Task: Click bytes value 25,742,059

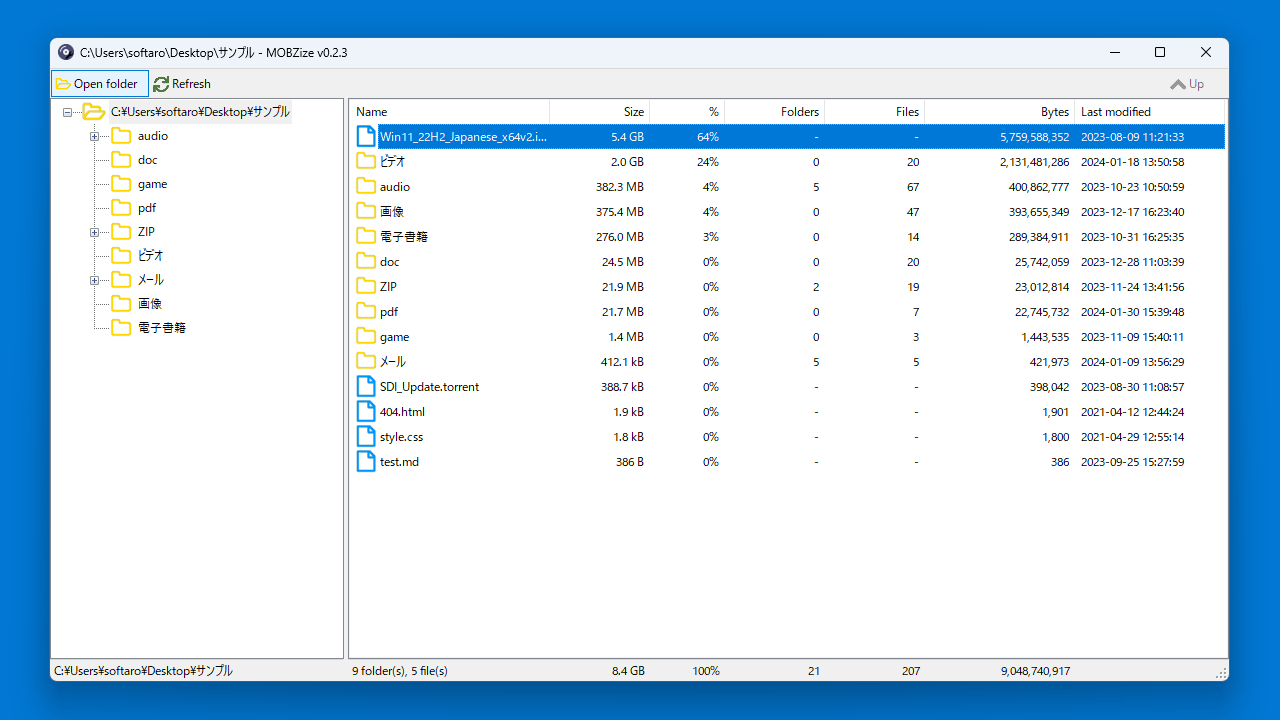Action: [1042, 262]
